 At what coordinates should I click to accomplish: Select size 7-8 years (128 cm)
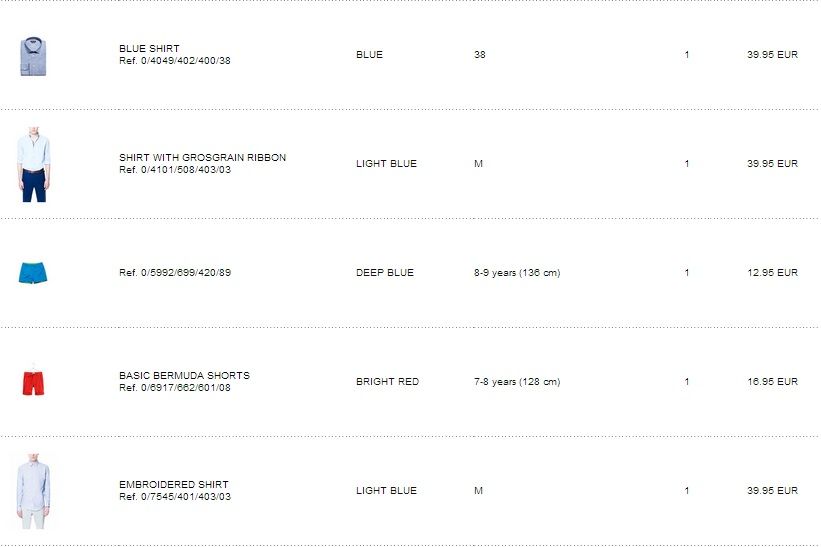tap(516, 381)
